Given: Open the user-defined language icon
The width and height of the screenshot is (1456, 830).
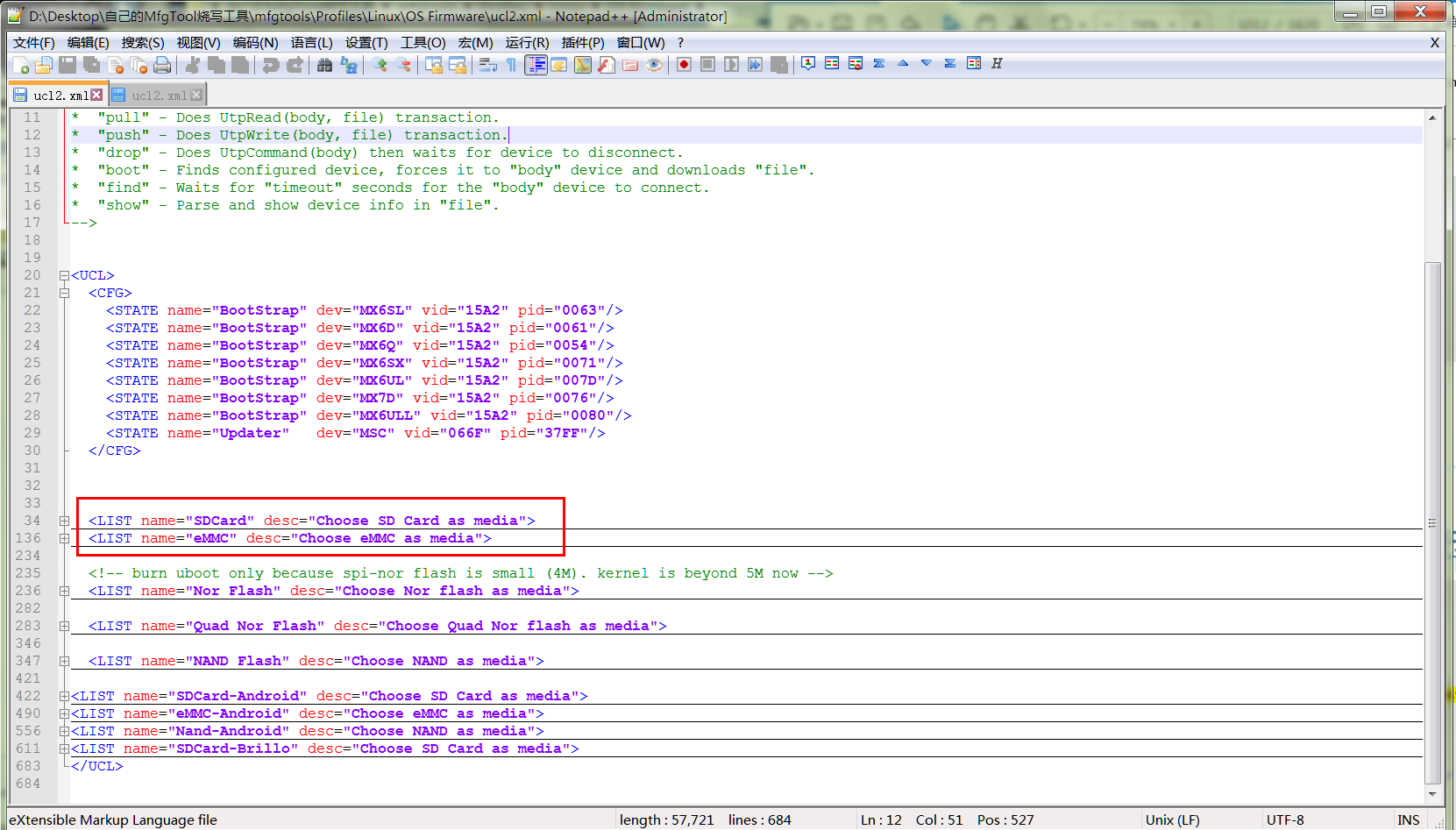Looking at the screenshot, I should pyautogui.click(x=559, y=64).
